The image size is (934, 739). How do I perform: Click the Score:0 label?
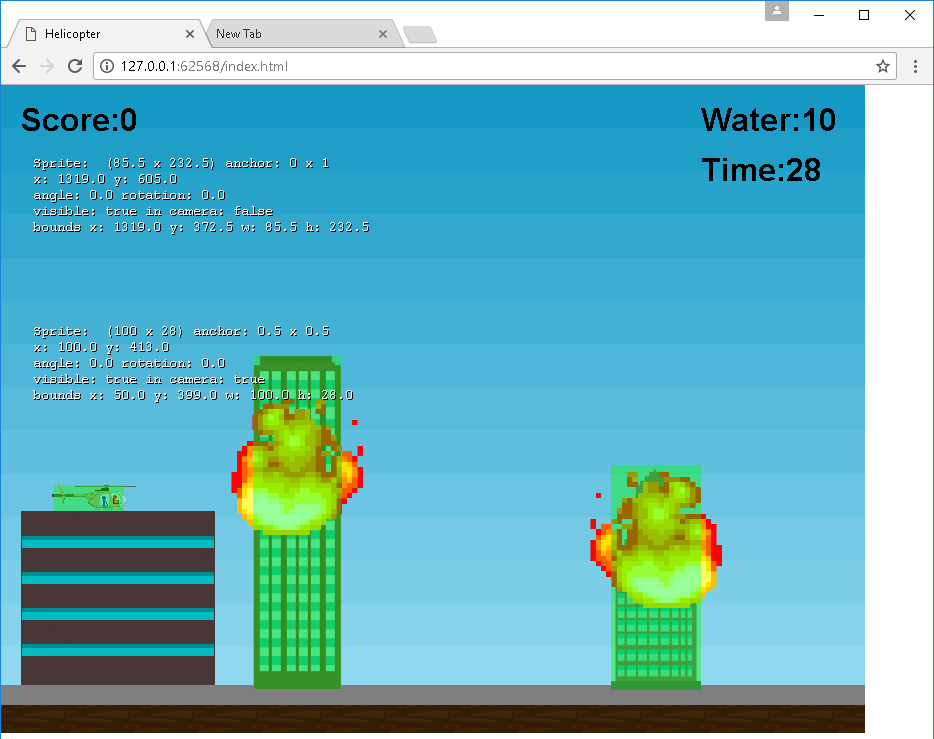(79, 121)
